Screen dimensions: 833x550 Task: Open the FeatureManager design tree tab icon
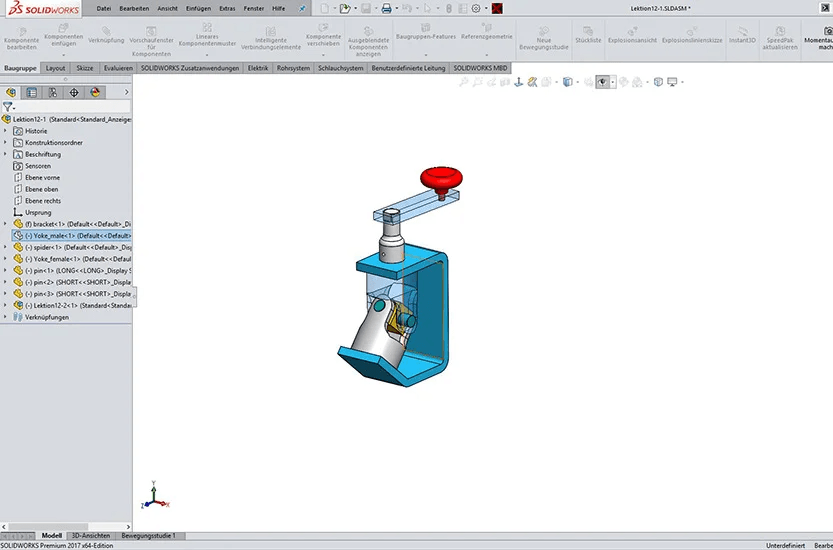click(11, 92)
